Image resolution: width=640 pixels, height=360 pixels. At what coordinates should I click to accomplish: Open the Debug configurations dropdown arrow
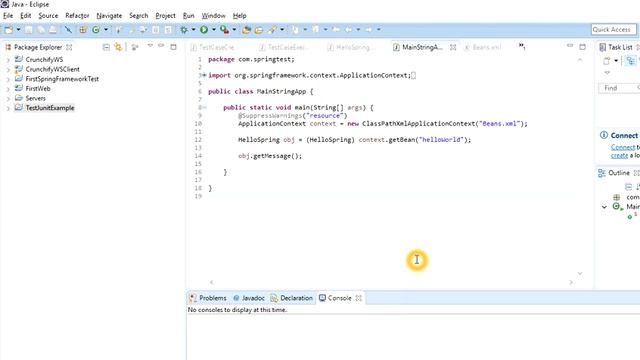point(193,30)
